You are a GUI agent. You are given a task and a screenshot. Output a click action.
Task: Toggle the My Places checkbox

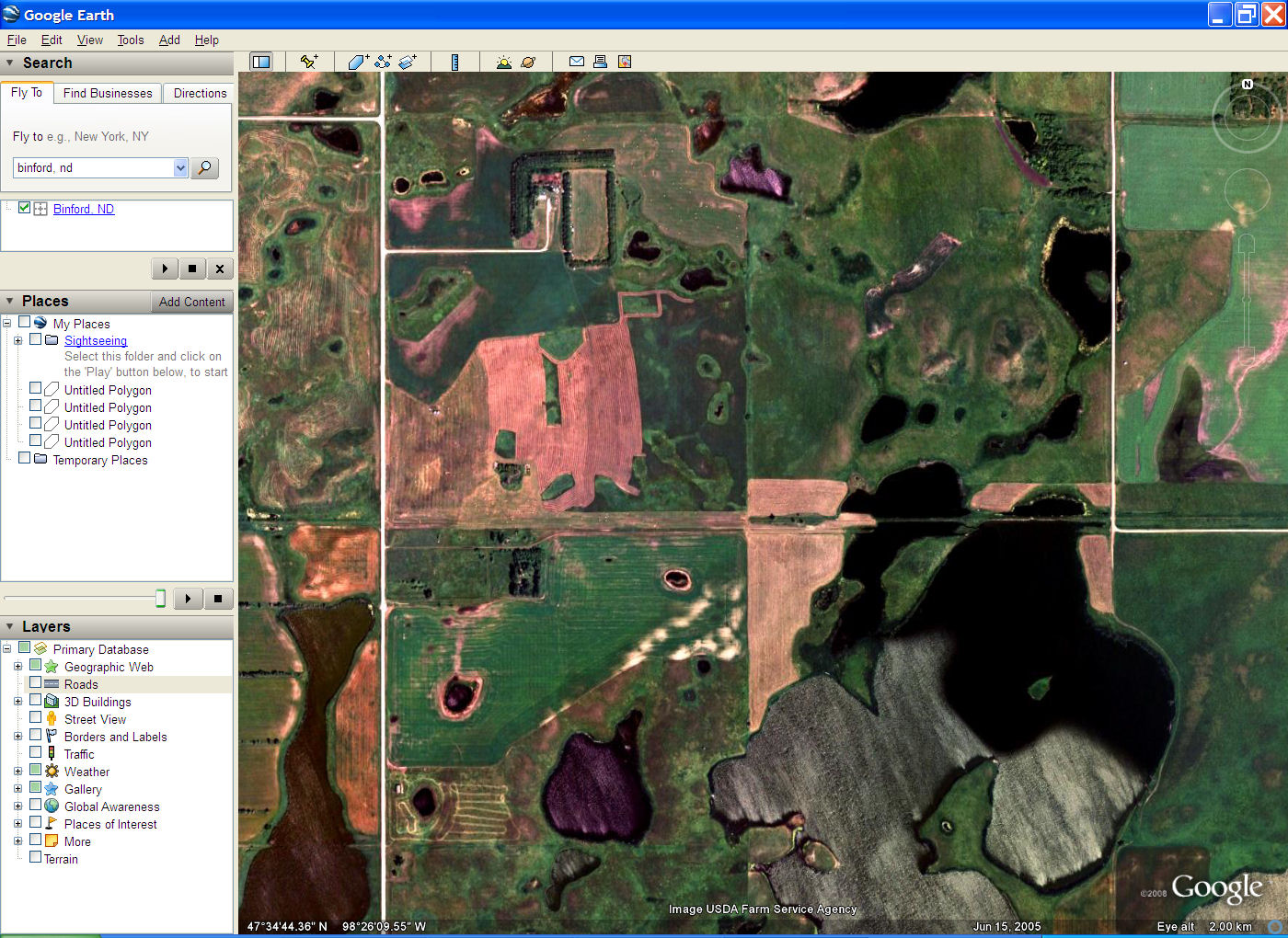pyautogui.click(x=25, y=323)
